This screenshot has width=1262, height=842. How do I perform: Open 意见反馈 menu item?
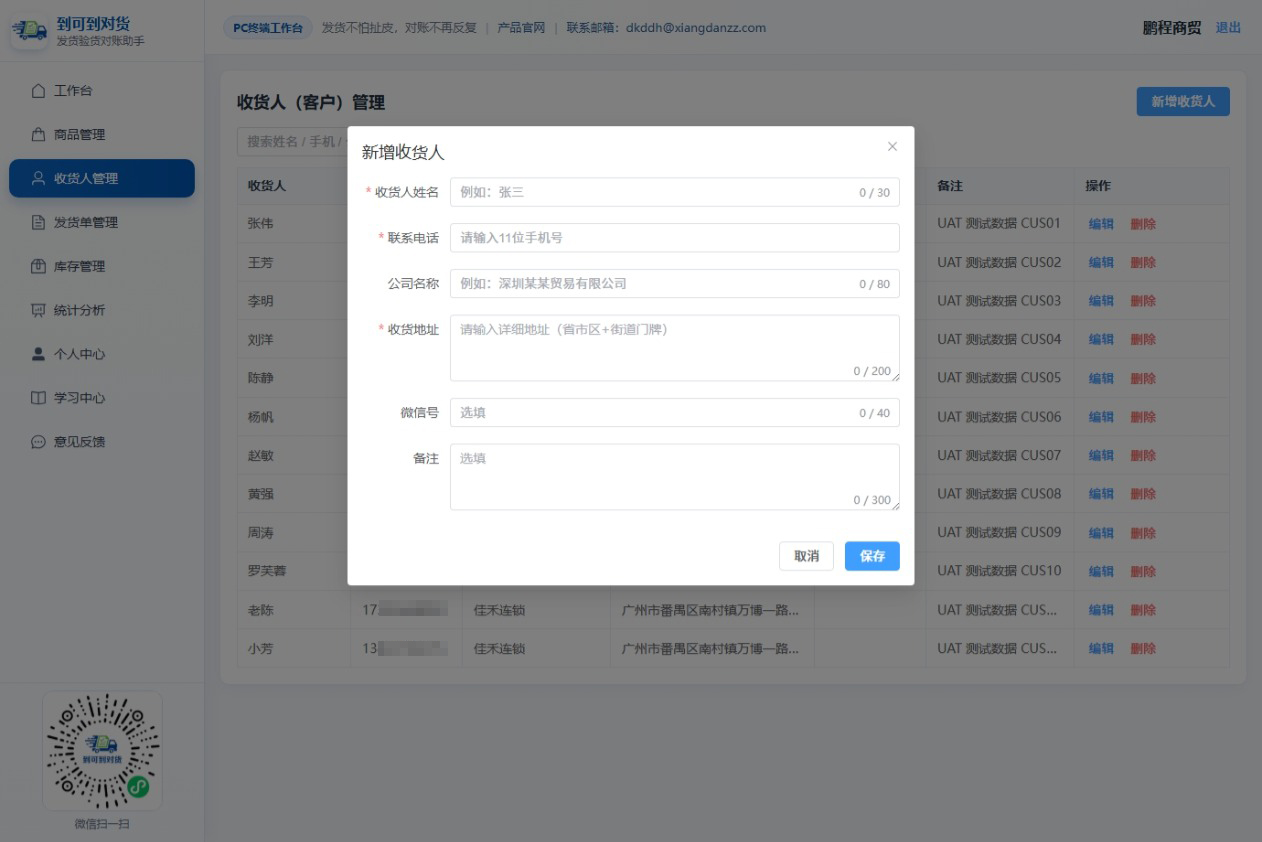(x=102, y=442)
